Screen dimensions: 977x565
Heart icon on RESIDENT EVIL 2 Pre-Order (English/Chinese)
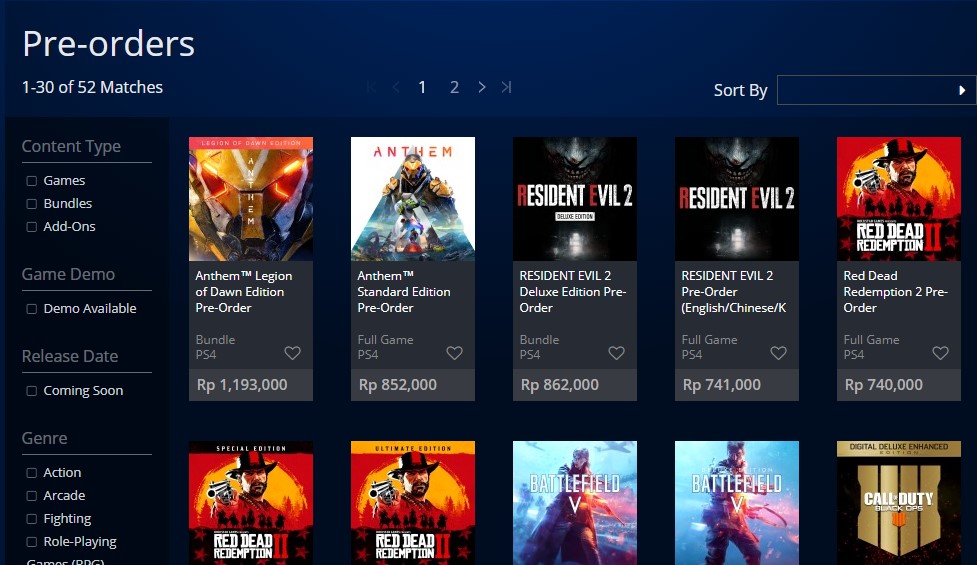778,353
